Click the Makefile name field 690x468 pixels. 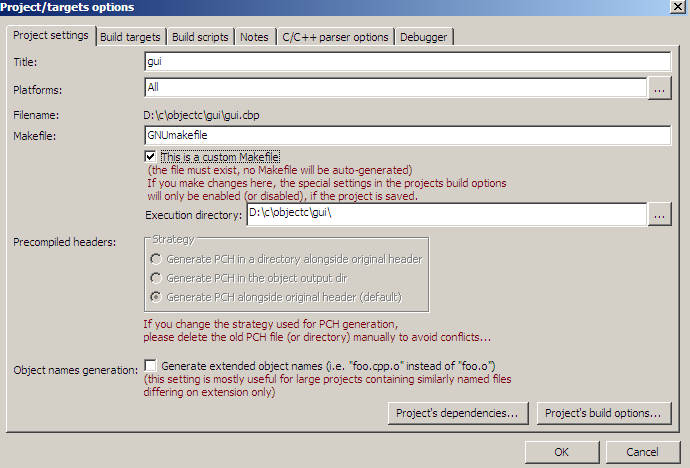[x=407, y=136]
